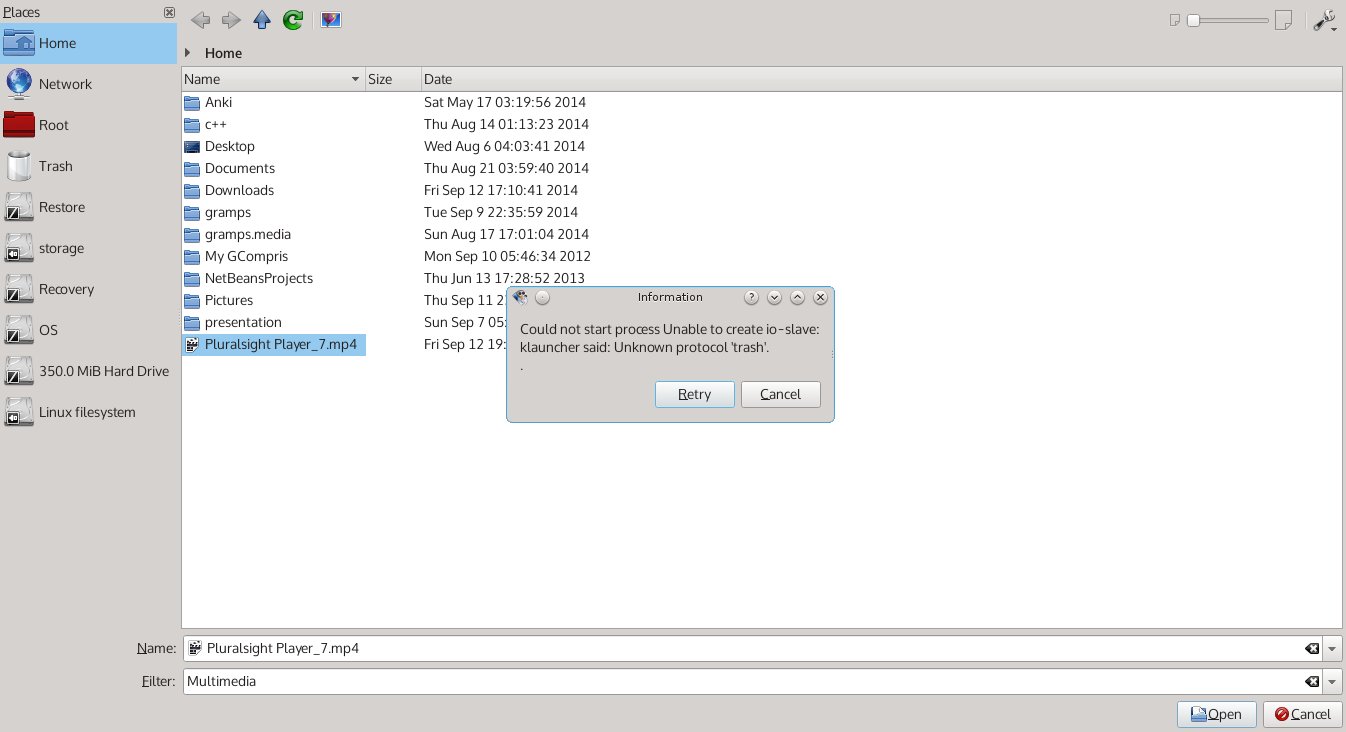Select the 350.0 MiB Hard Drive
This screenshot has width=1346, height=732.
tap(88, 371)
